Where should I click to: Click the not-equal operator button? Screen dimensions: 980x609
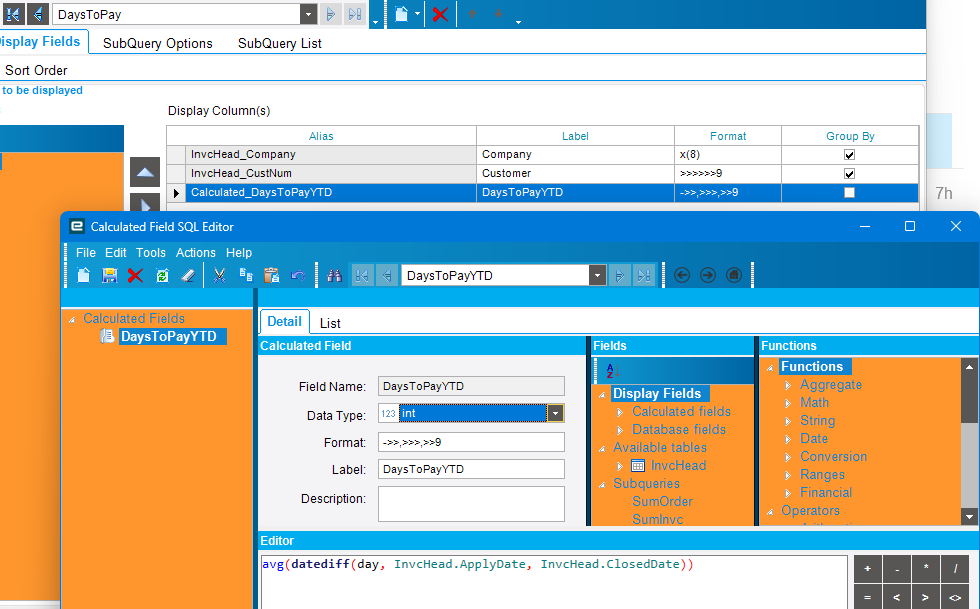pyautogui.click(x=957, y=597)
